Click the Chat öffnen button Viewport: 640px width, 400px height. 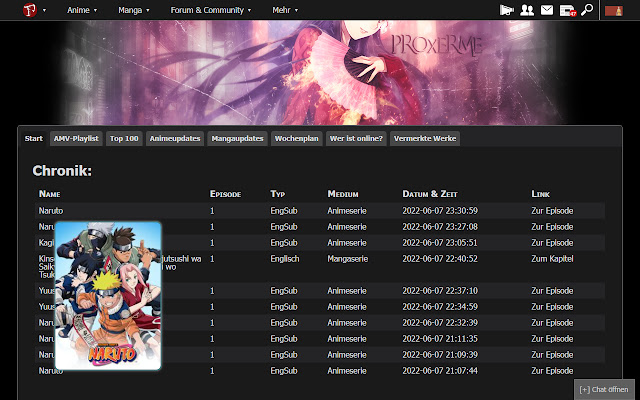pos(604,389)
